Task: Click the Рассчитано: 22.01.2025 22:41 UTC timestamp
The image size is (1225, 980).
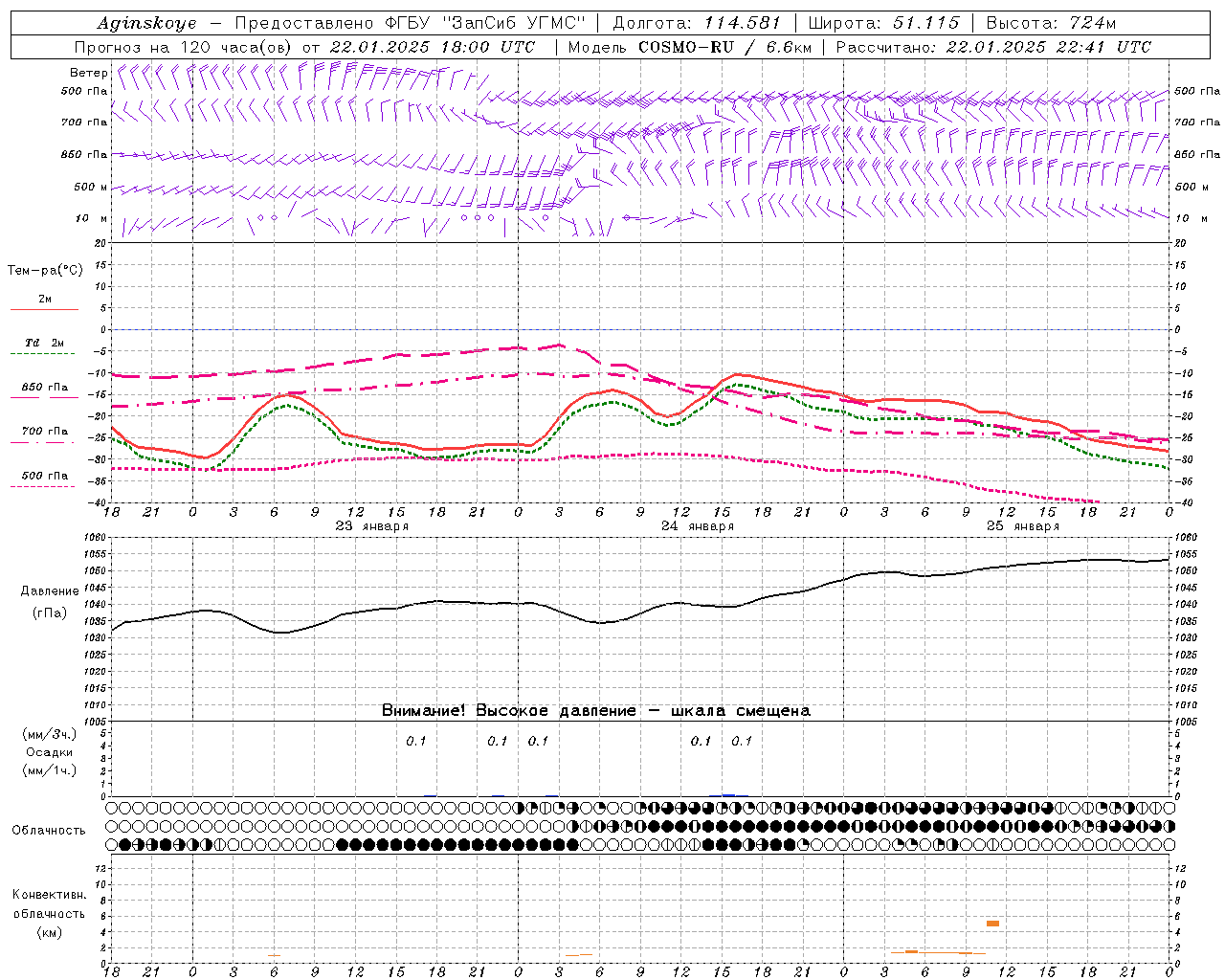Action: [993, 47]
